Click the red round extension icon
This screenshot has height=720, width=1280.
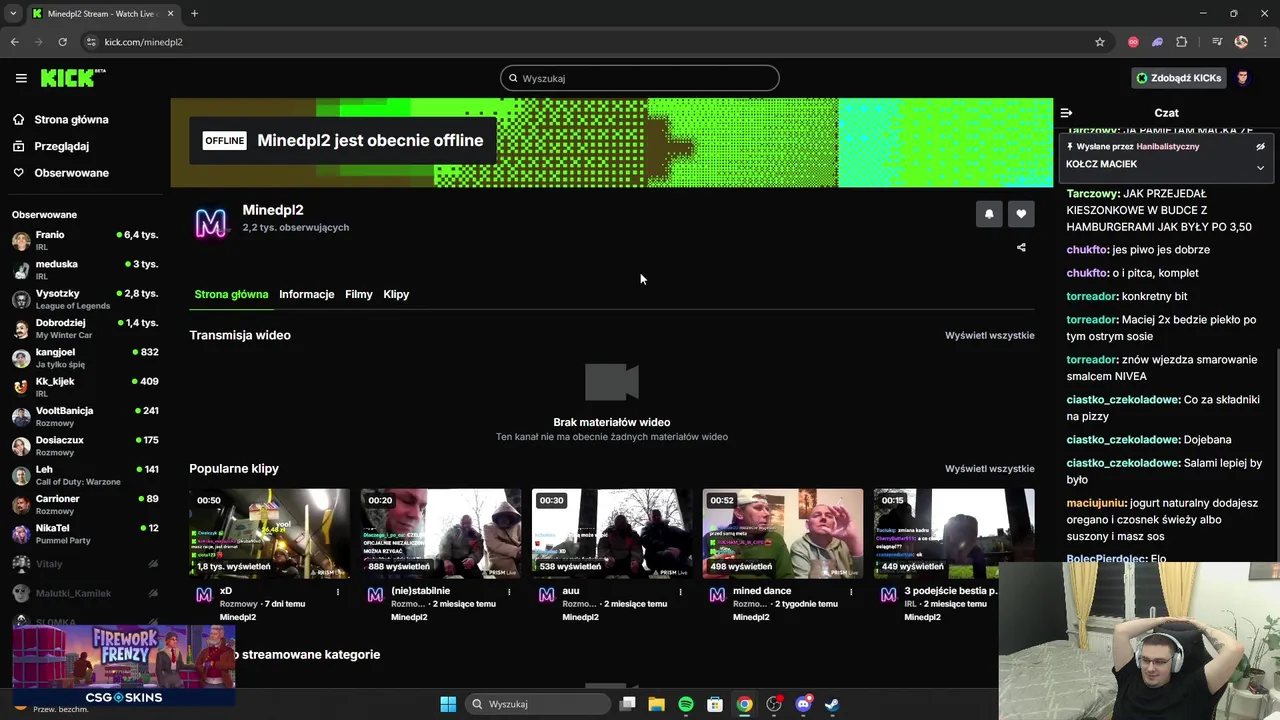tap(1133, 42)
